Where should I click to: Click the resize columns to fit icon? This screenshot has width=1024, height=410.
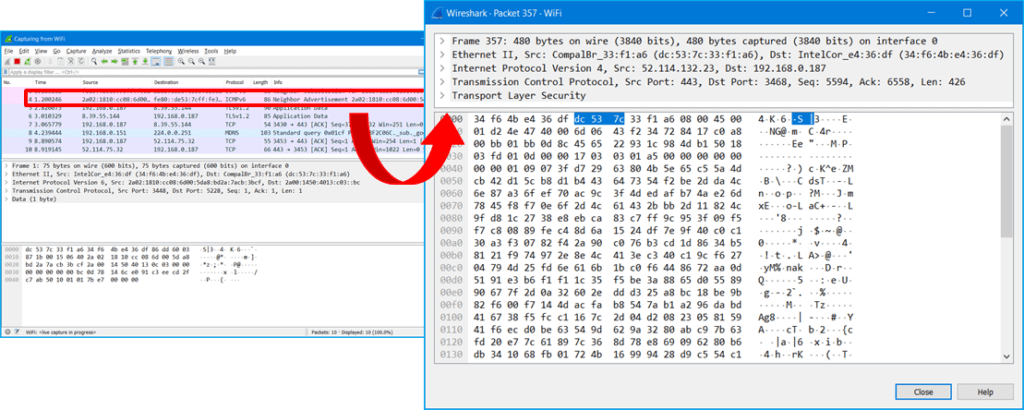(x=212, y=61)
